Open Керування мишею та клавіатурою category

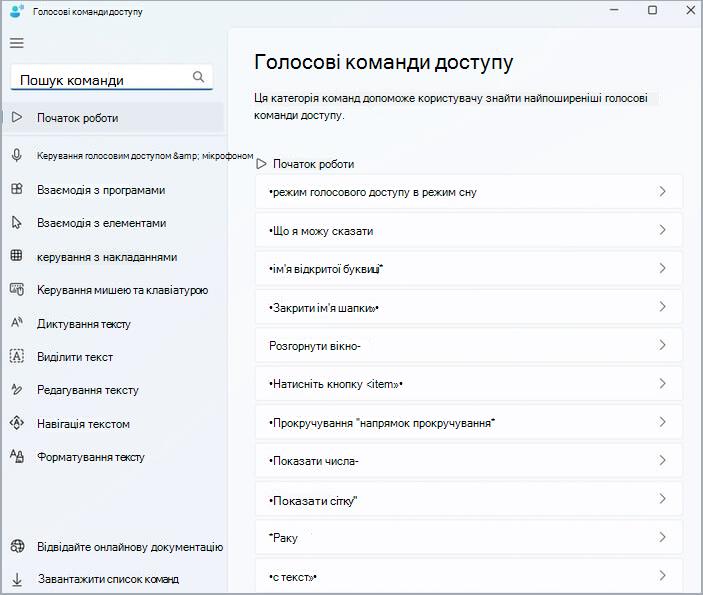coord(122,290)
